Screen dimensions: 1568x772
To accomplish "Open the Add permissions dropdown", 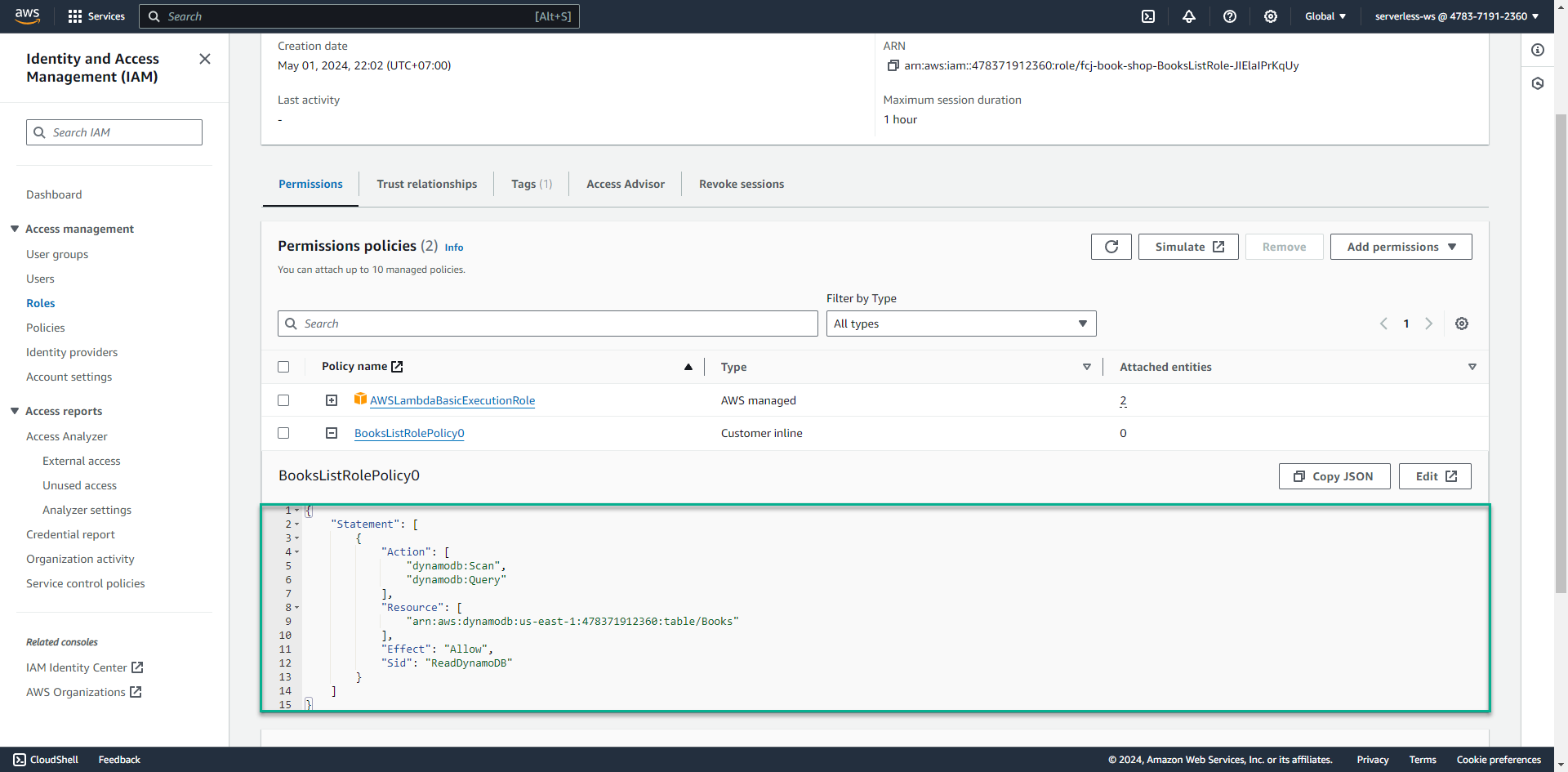I will (x=1401, y=247).
